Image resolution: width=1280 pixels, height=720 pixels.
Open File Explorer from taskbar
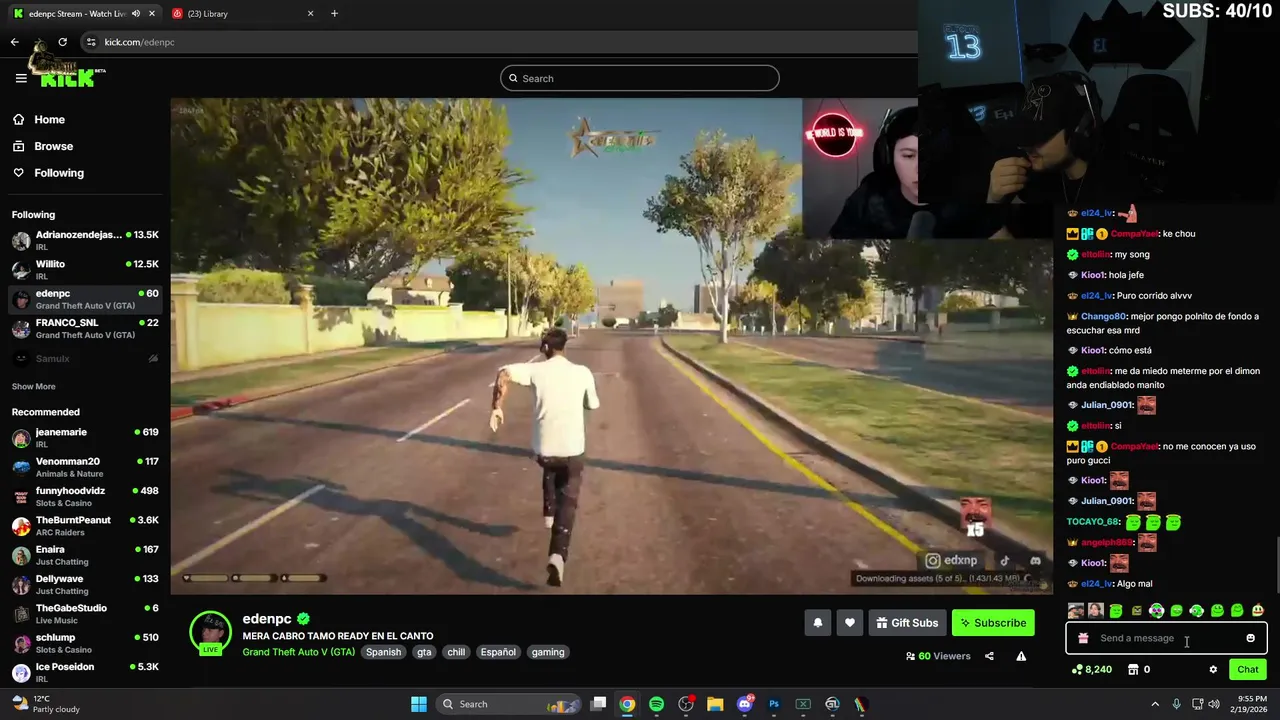tap(715, 704)
